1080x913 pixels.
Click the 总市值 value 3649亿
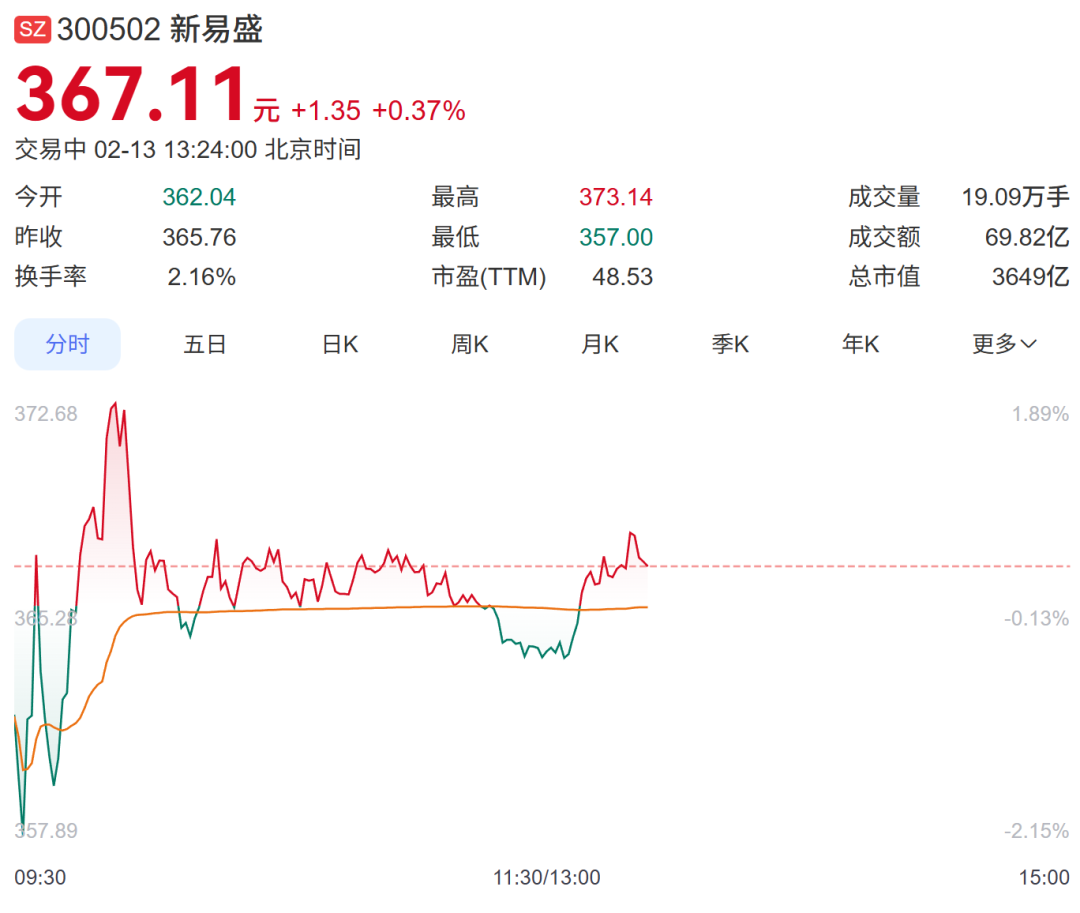click(x=1030, y=277)
